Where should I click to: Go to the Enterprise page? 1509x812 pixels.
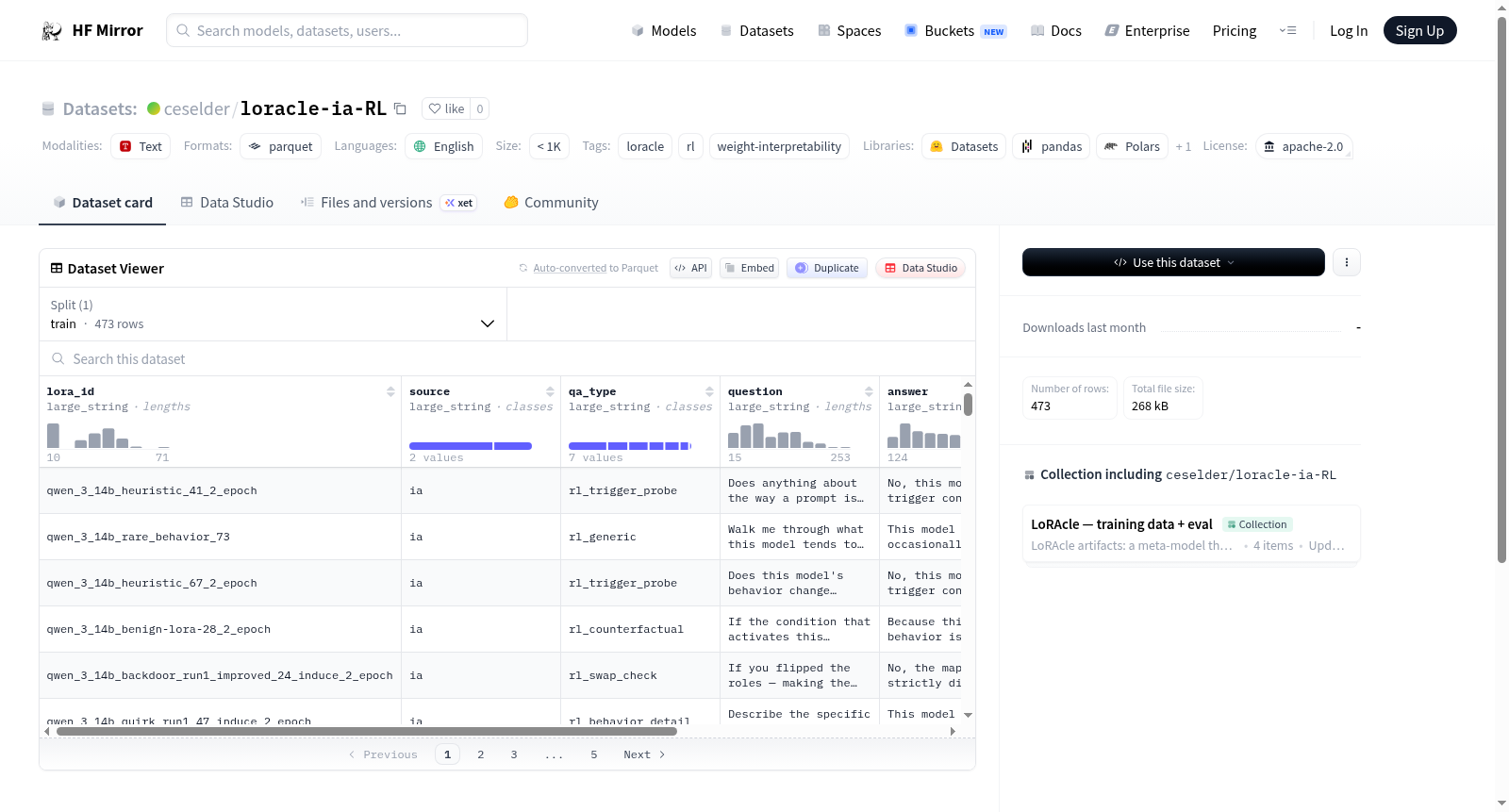pyautogui.click(x=1147, y=30)
